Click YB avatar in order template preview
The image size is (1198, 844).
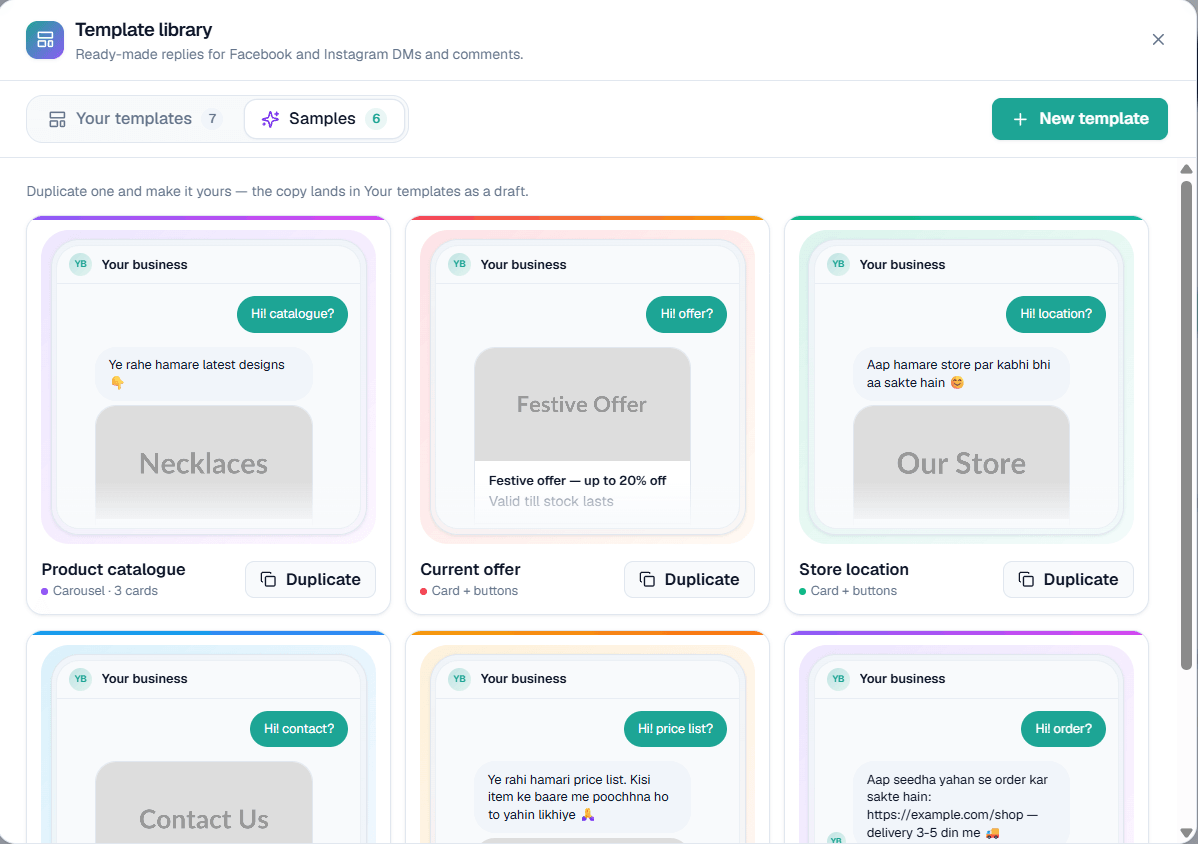838,678
